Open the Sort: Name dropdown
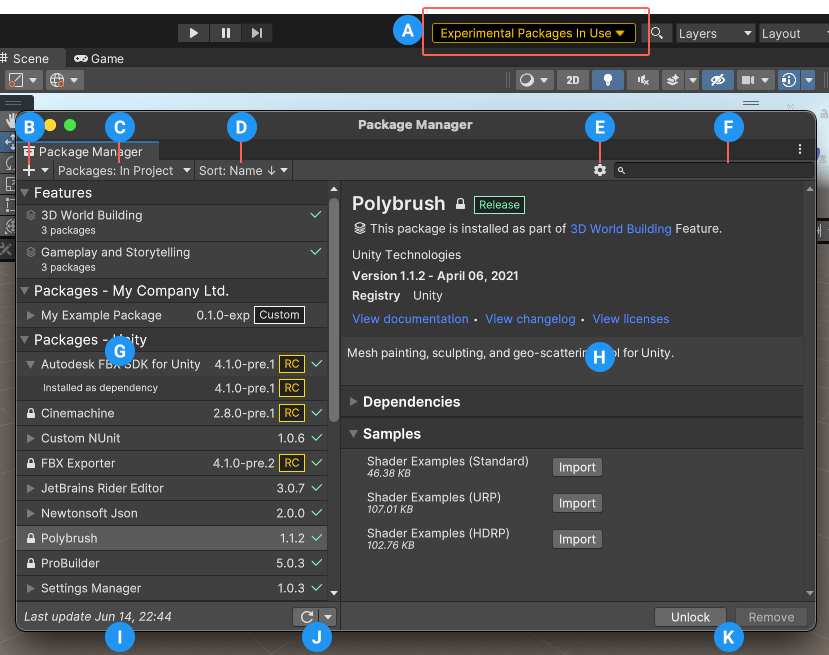 pyautogui.click(x=243, y=171)
